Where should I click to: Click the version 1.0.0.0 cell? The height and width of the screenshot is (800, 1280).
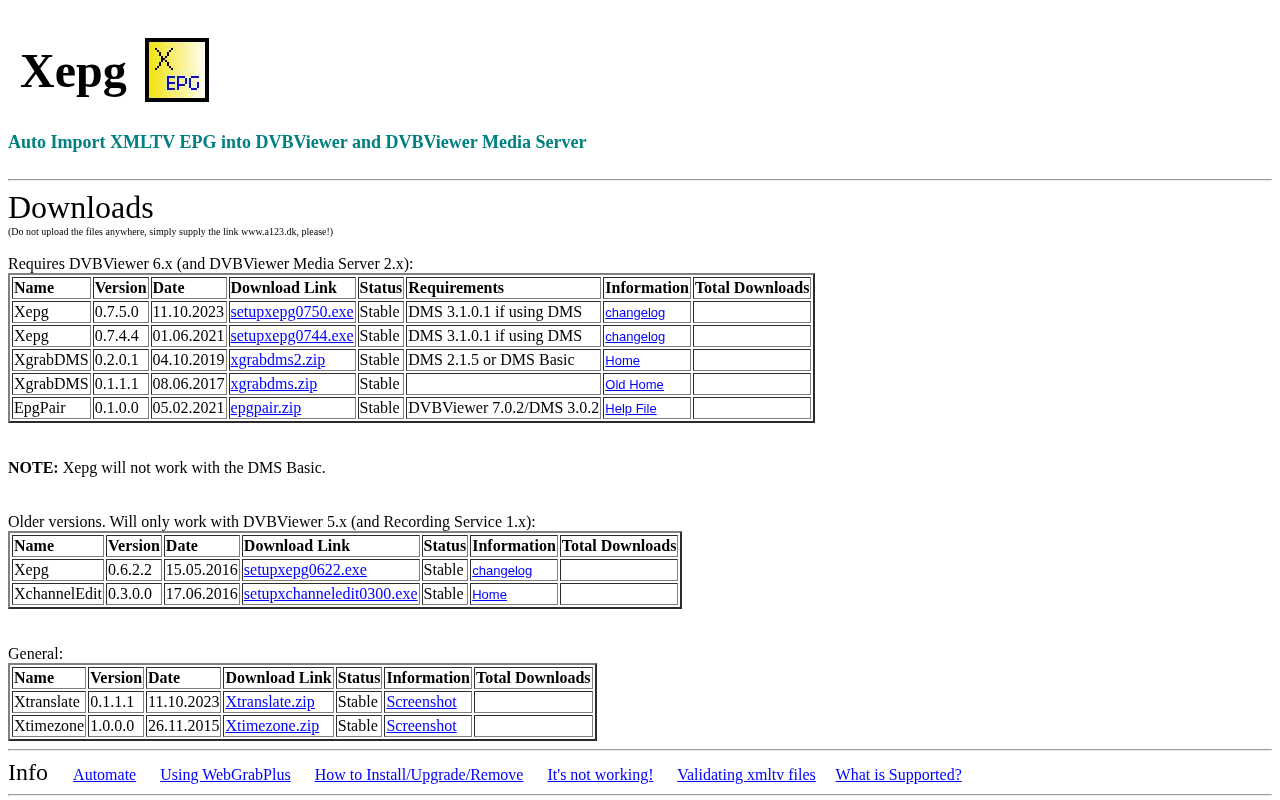click(116, 726)
